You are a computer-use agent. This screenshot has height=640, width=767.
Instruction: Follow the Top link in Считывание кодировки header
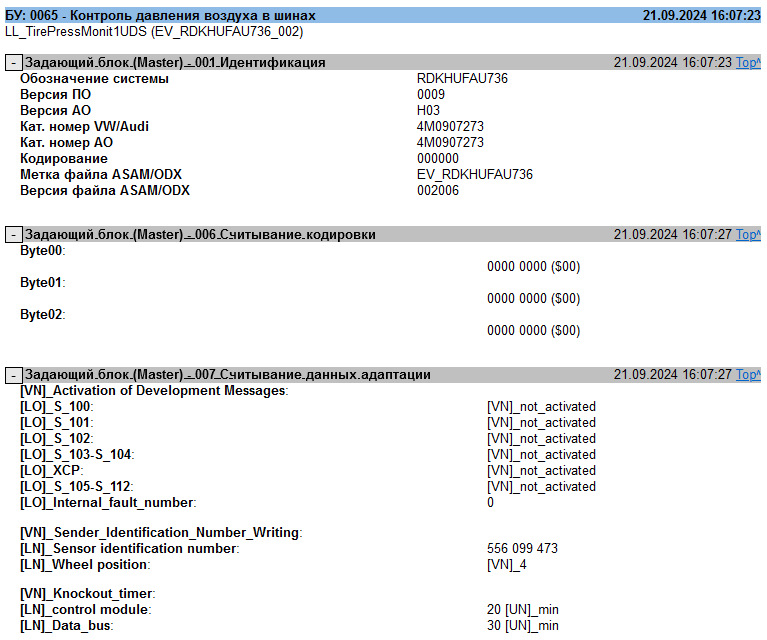[748, 235]
